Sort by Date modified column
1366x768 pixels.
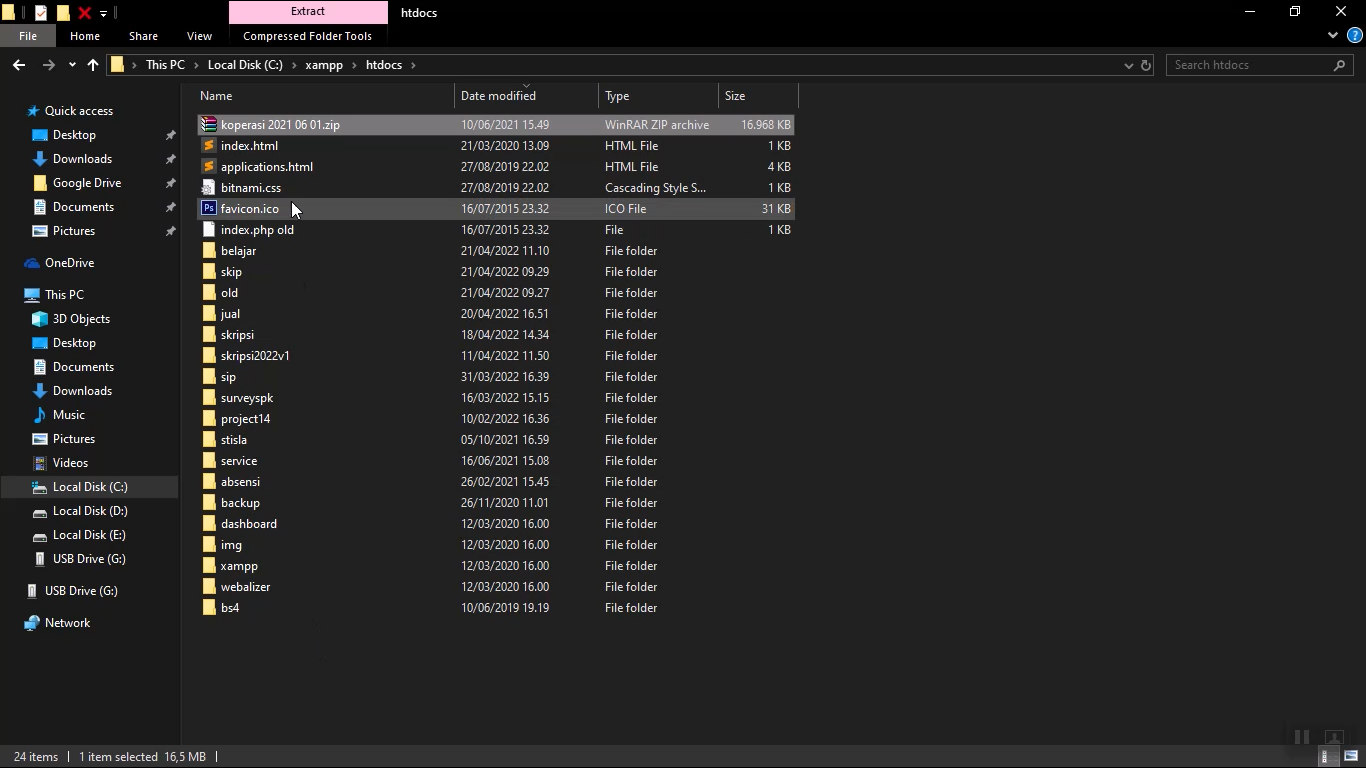[527, 96]
